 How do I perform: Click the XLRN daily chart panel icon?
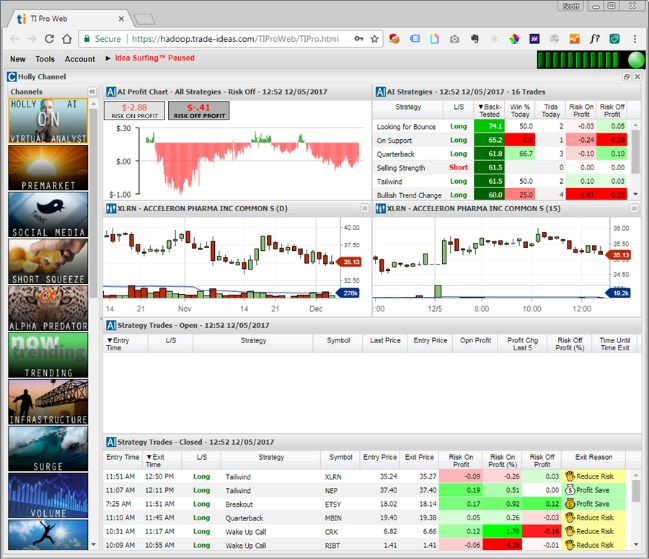click(x=111, y=209)
